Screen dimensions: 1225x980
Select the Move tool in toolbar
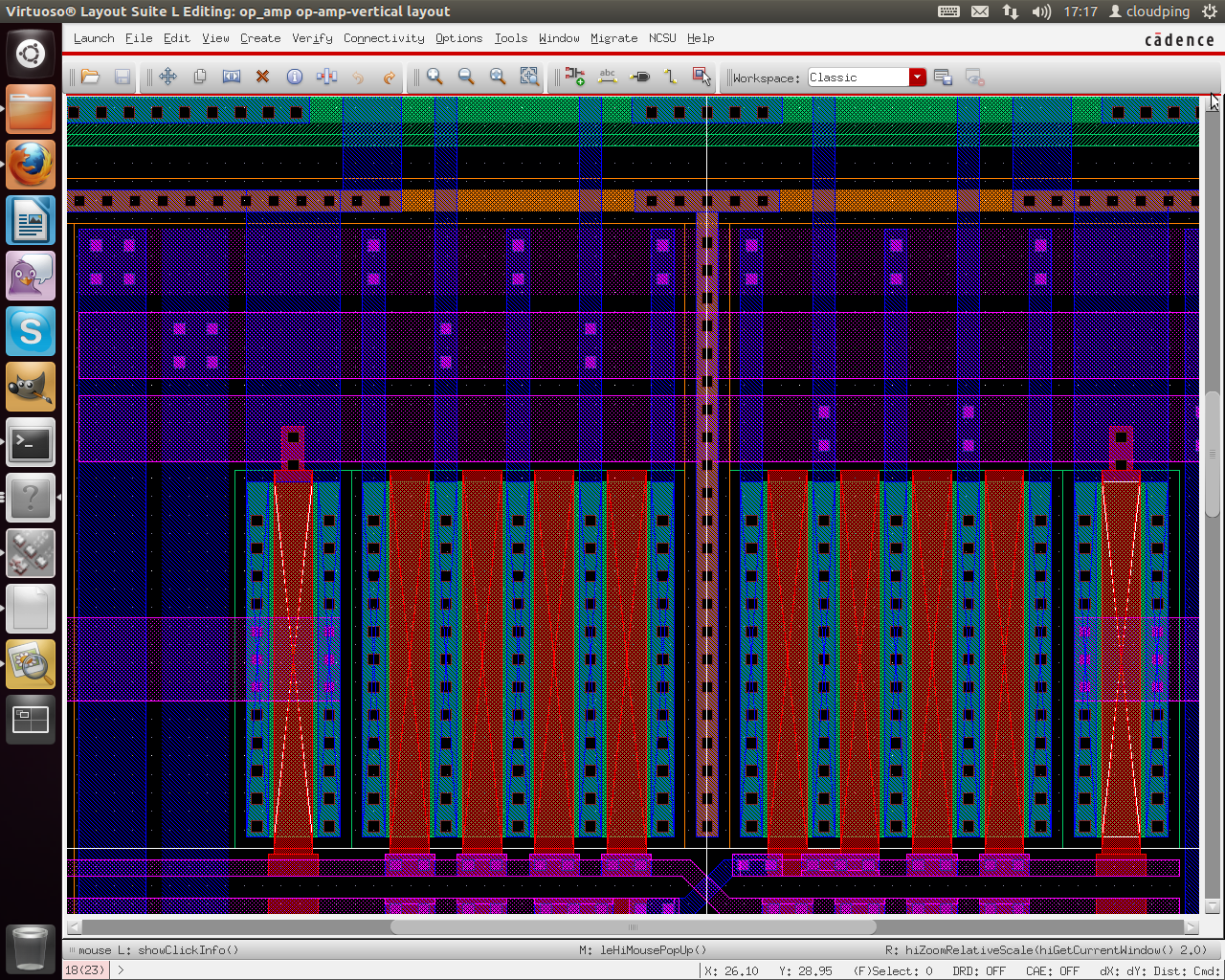coord(168,77)
